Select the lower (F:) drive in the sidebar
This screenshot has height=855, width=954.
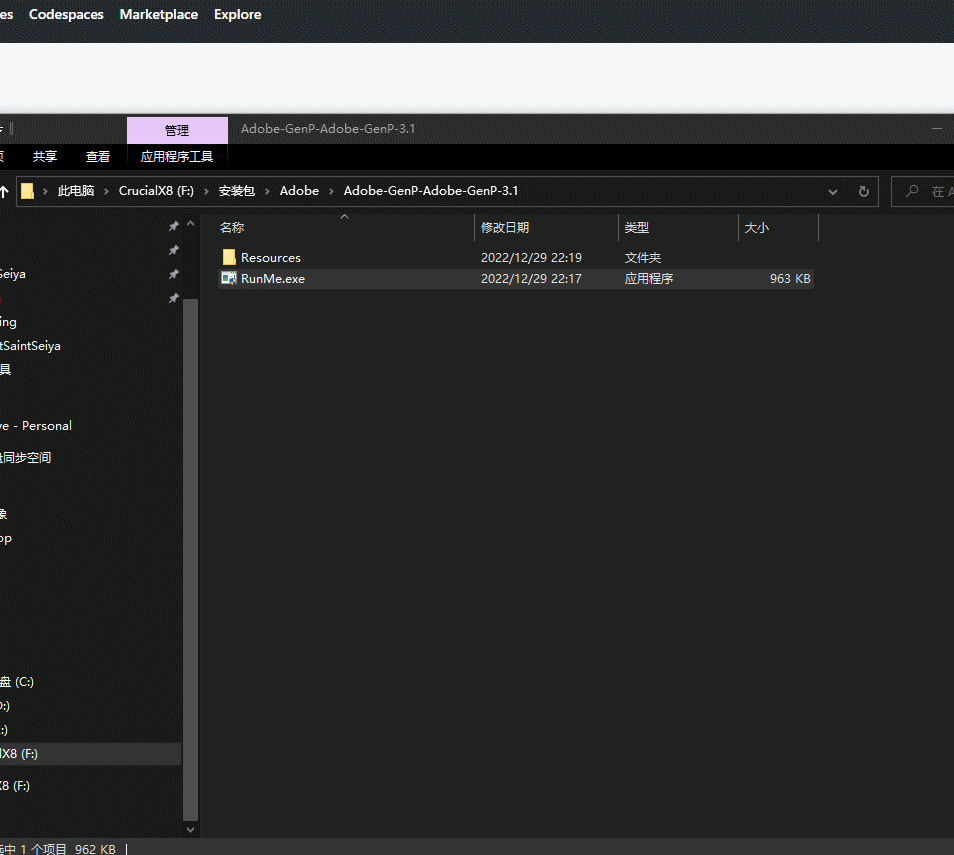15,786
